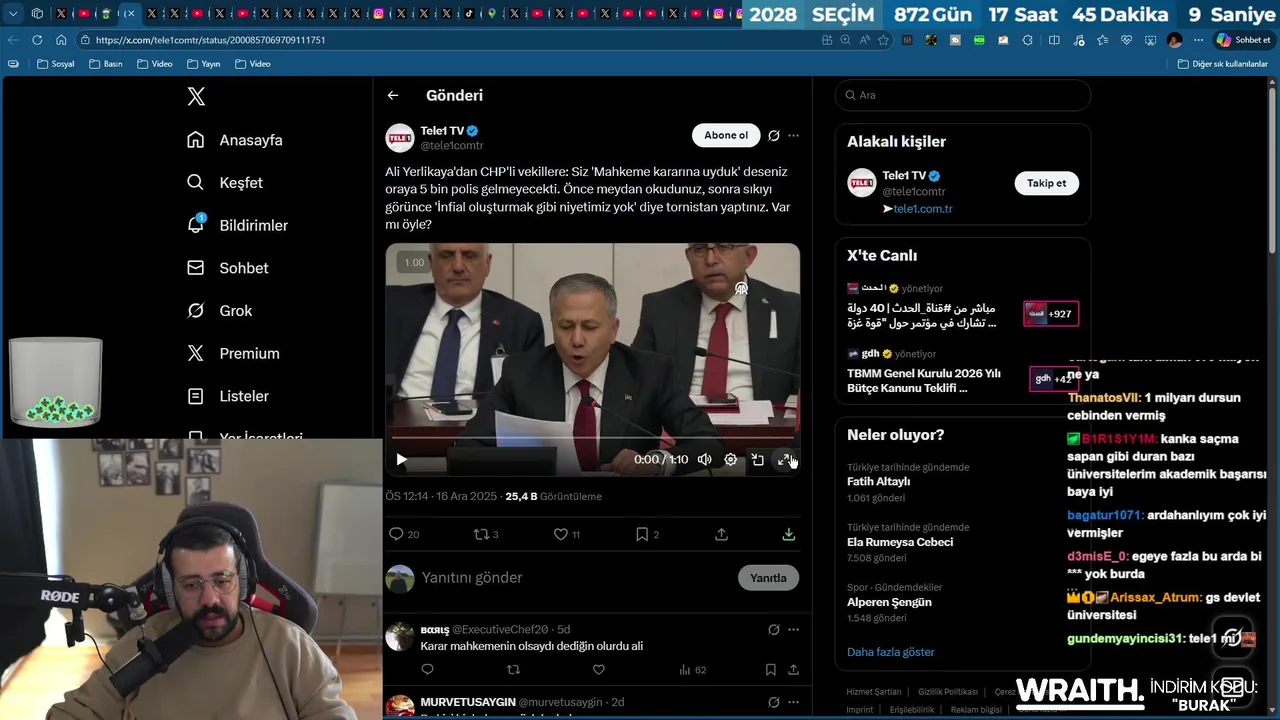Download the video with green arrow icon
1280x720 pixels.
pos(789,534)
